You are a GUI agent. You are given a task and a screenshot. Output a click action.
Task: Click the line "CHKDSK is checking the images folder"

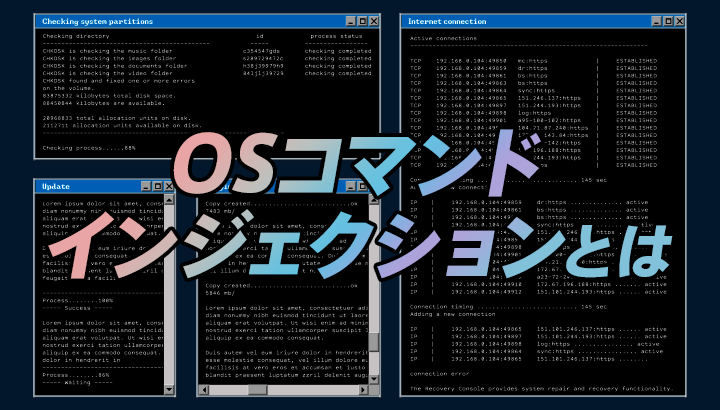pos(109,58)
